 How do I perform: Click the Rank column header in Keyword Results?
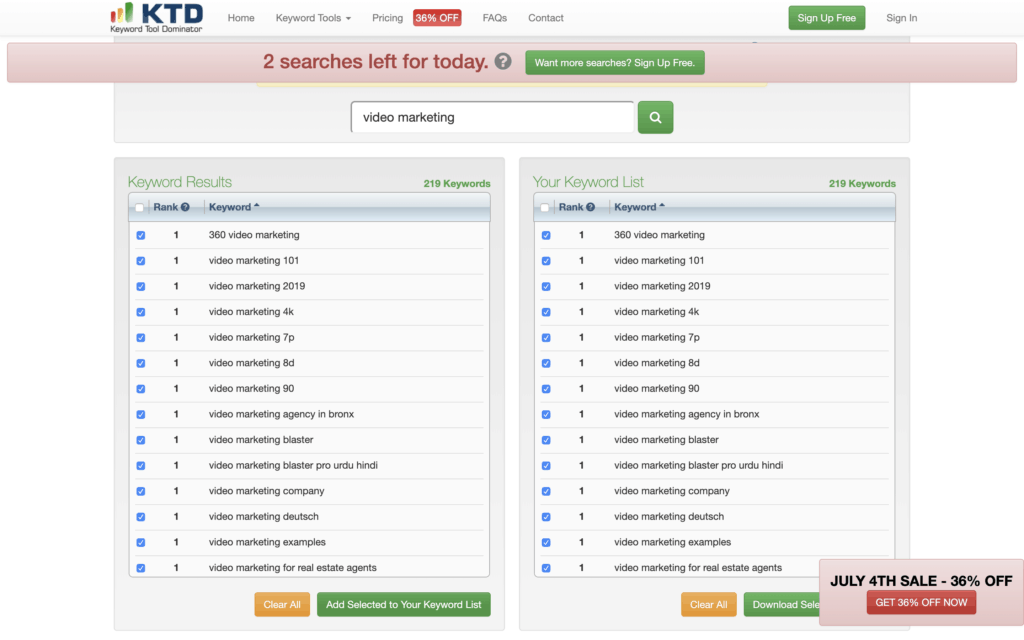pyautogui.click(x=166, y=207)
